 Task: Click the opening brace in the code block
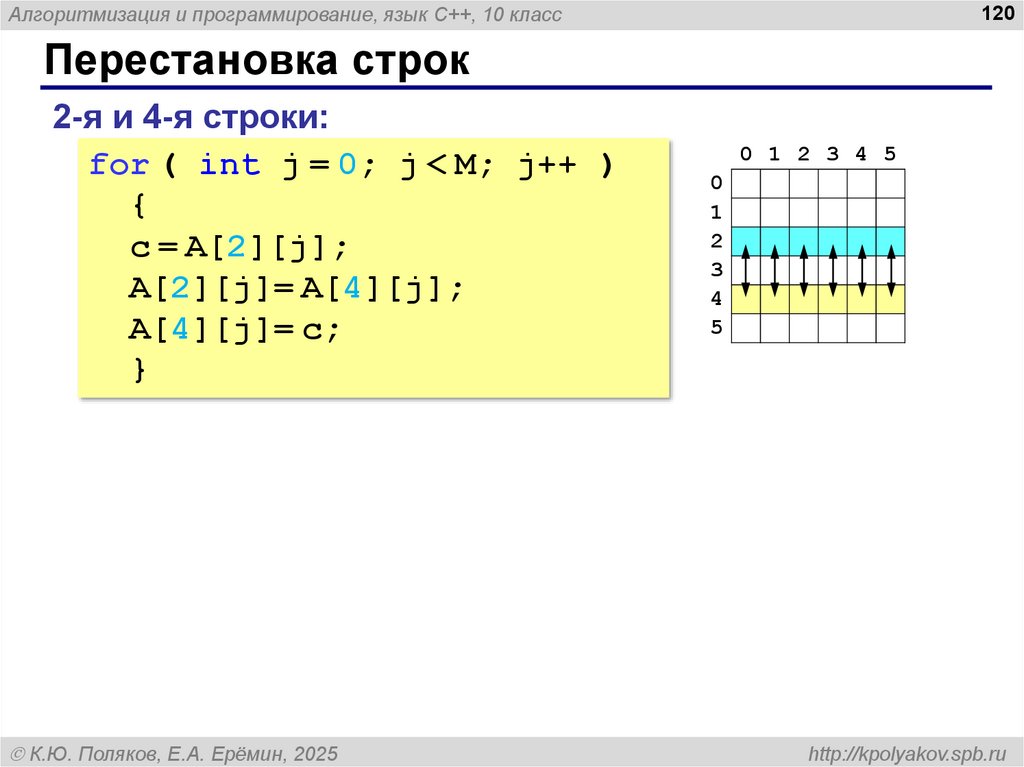[138, 206]
